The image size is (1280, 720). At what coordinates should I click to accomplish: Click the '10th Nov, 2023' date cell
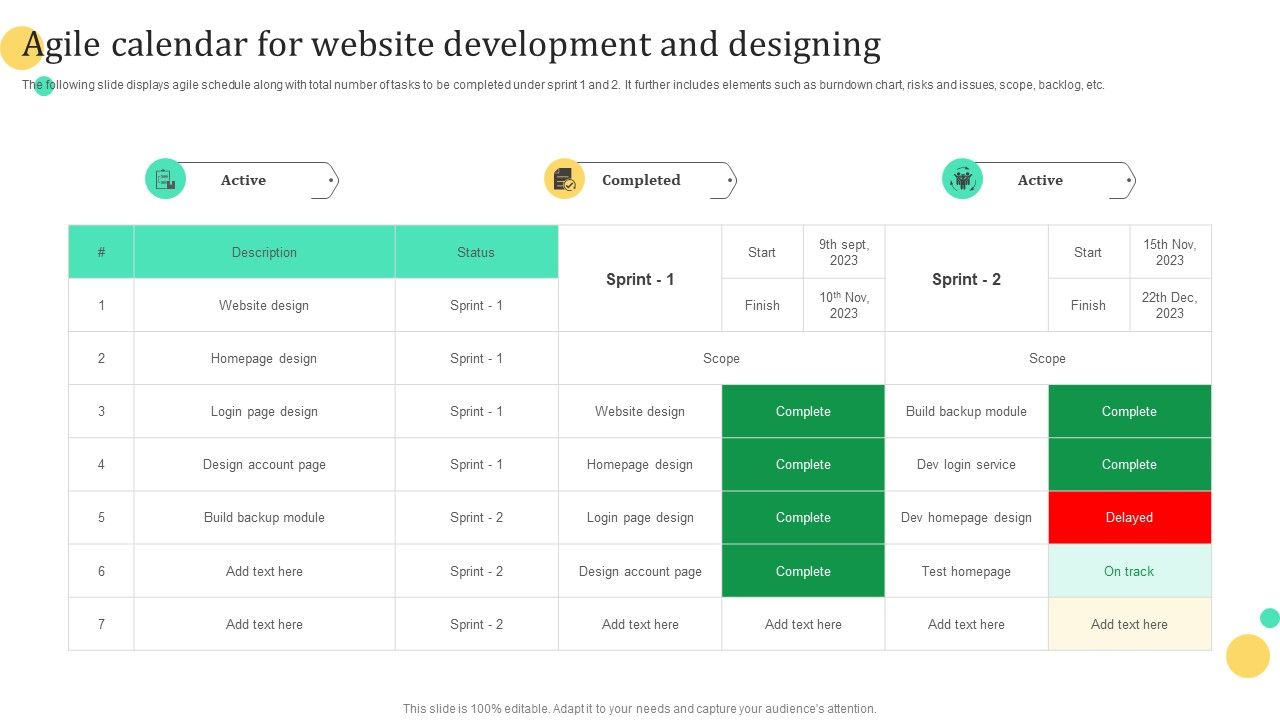coord(844,305)
